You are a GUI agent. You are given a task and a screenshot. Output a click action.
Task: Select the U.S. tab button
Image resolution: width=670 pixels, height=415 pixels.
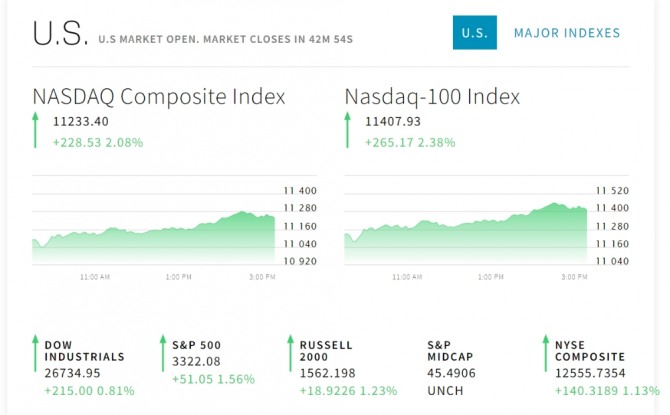[x=474, y=33]
